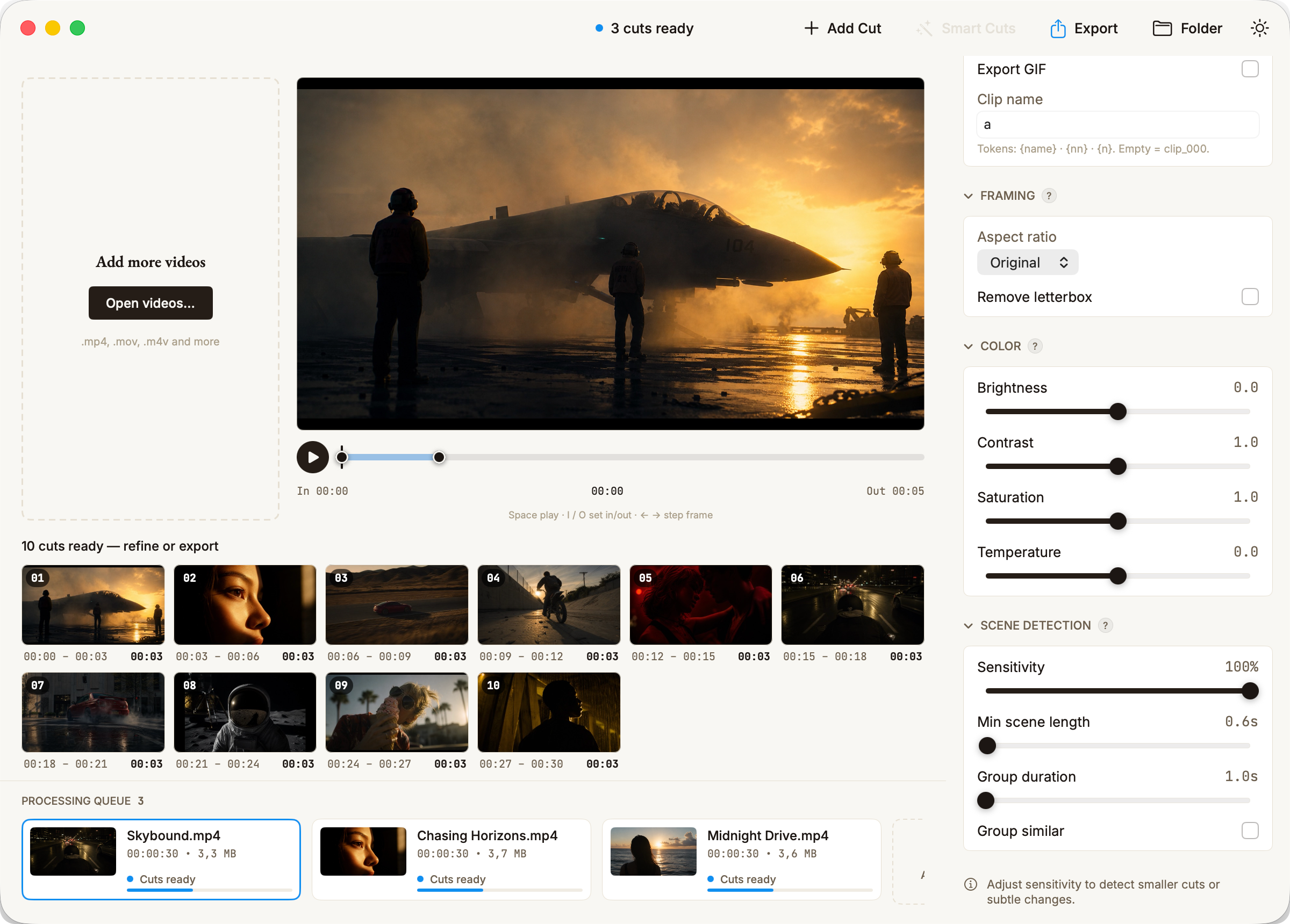
Task: Open the Aspect ratio Original dropdown
Action: click(1027, 263)
